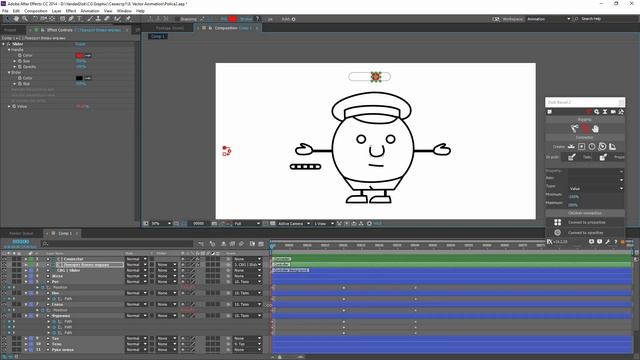The width and height of the screenshot is (640, 360).
Task: Select the Puppet Pin tool
Action: [x=128, y=19]
